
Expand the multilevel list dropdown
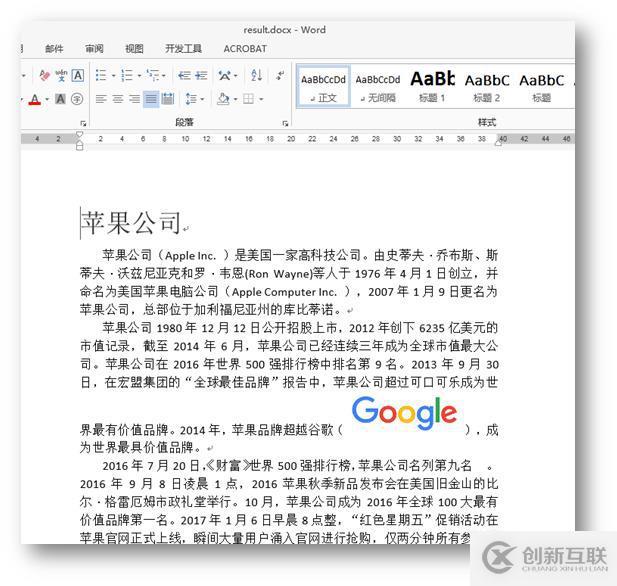click(164, 76)
